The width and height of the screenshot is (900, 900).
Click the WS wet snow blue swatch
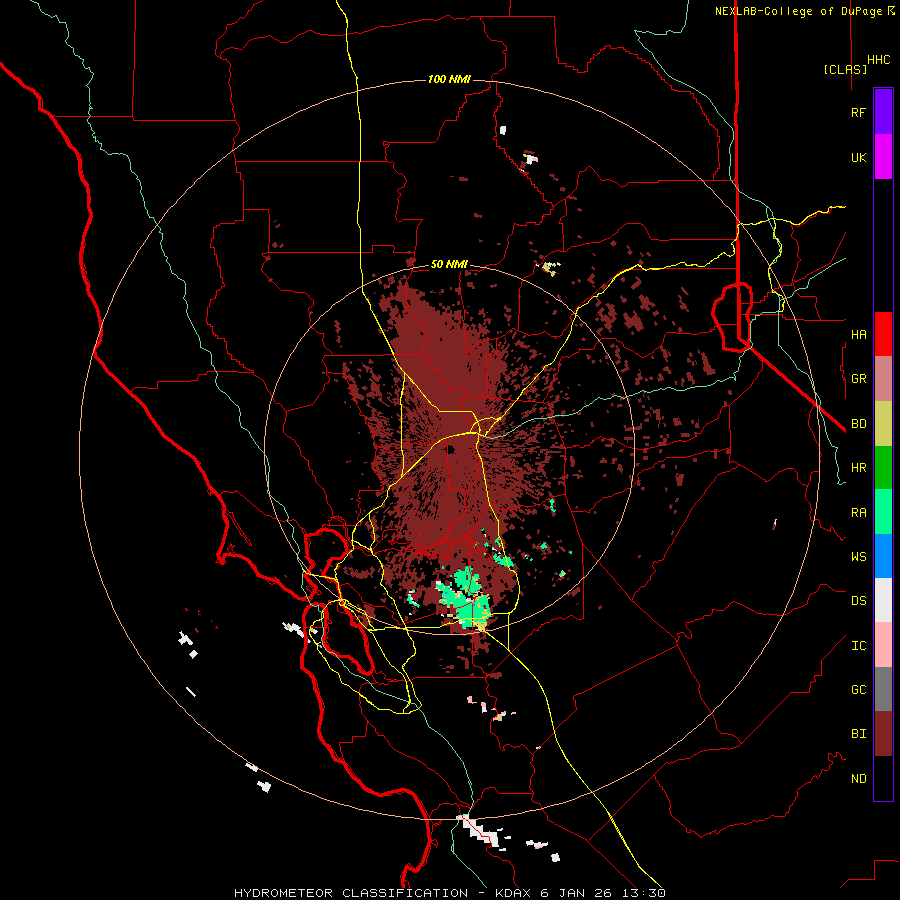click(x=883, y=556)
